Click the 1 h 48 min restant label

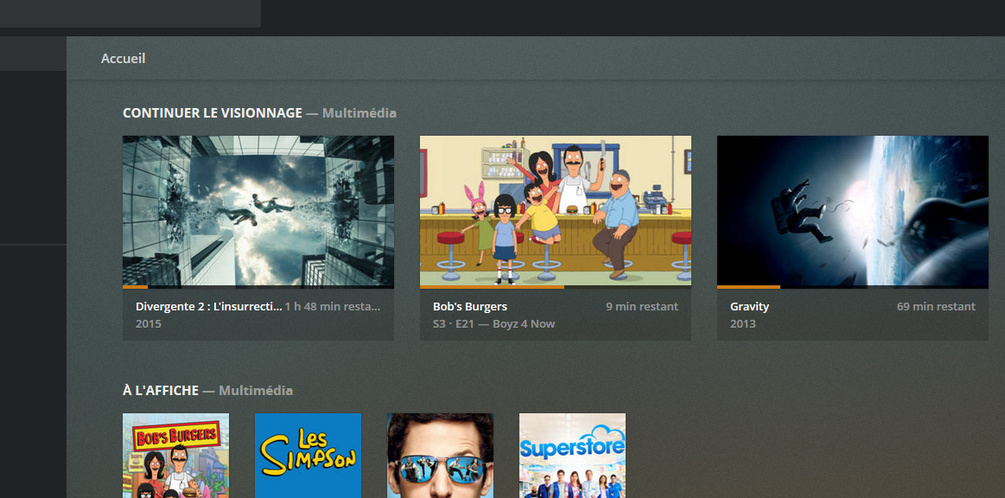[333, 306]
